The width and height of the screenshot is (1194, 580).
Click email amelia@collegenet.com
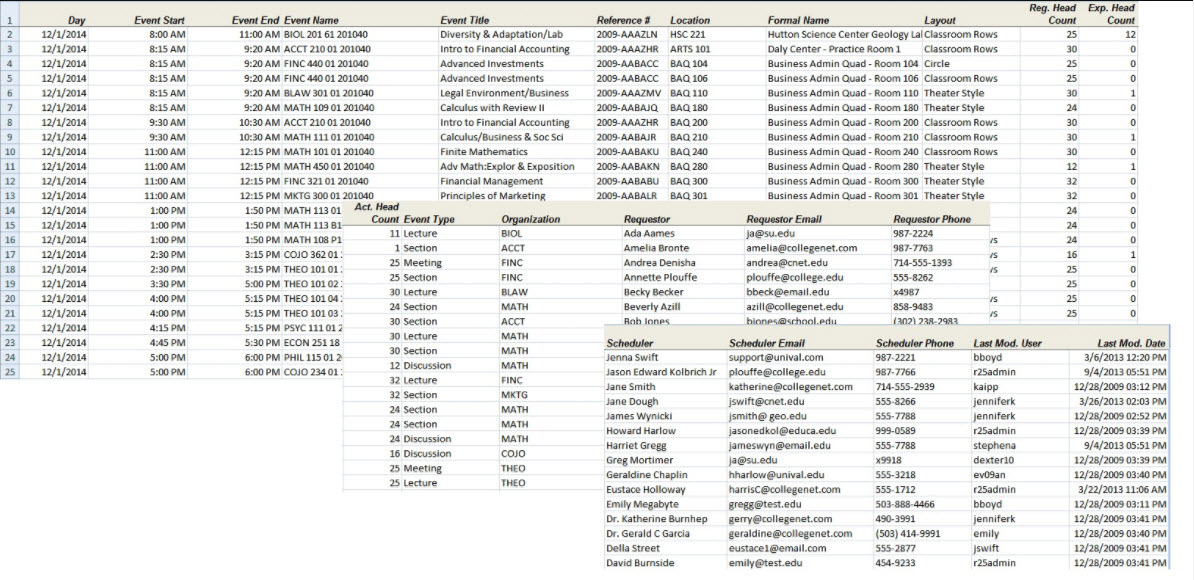(802, 248)
